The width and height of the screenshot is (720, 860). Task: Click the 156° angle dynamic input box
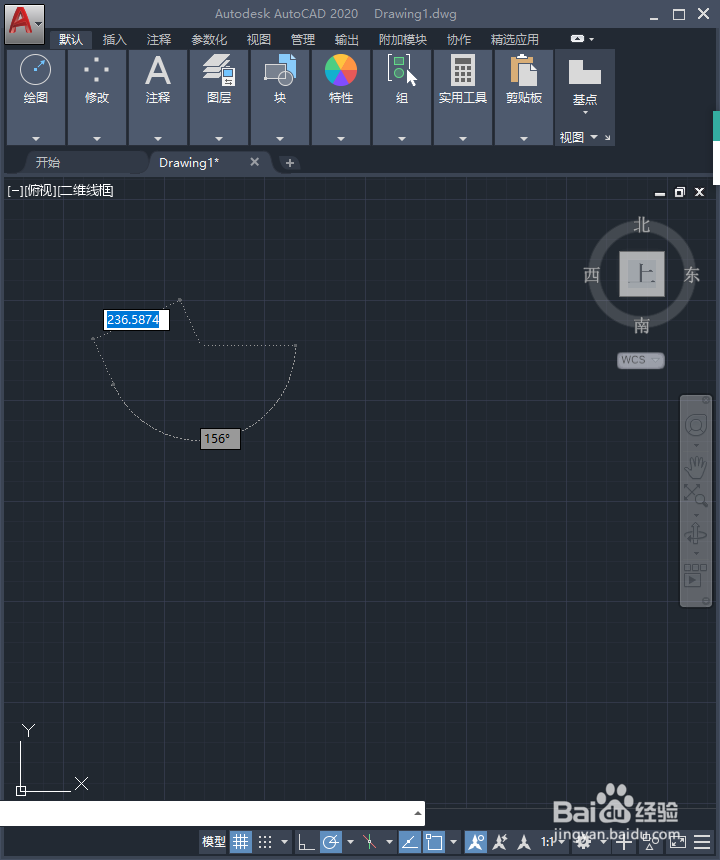[x=220, y=439]
